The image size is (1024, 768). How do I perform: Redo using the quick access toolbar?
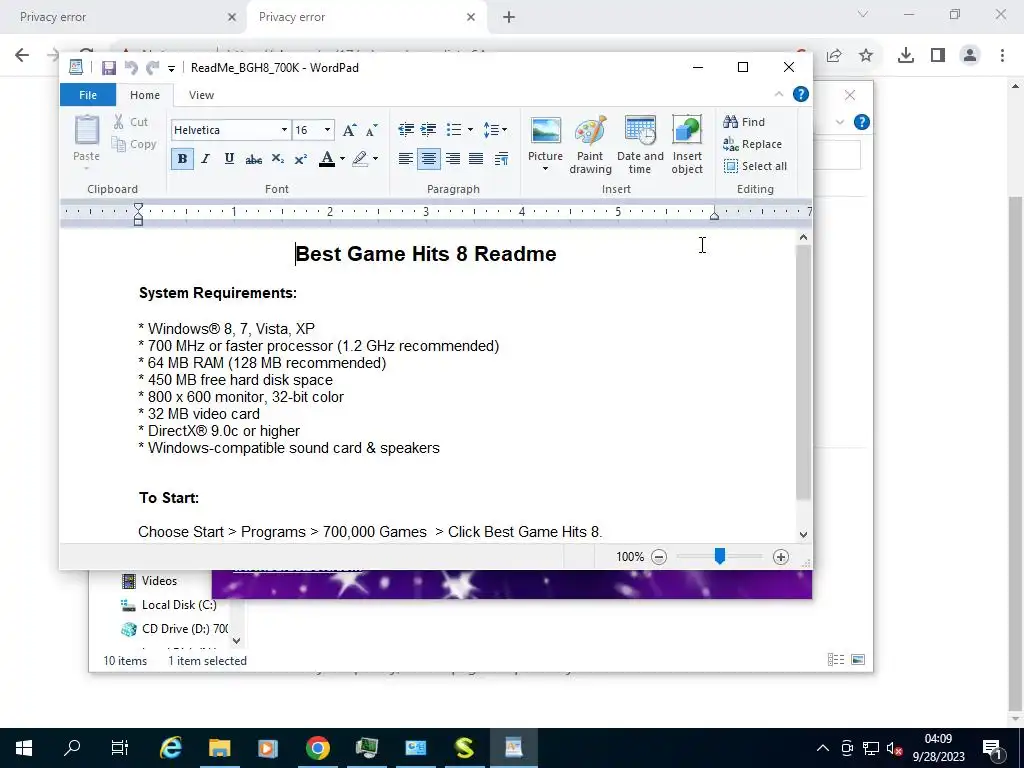pos(153,67)
